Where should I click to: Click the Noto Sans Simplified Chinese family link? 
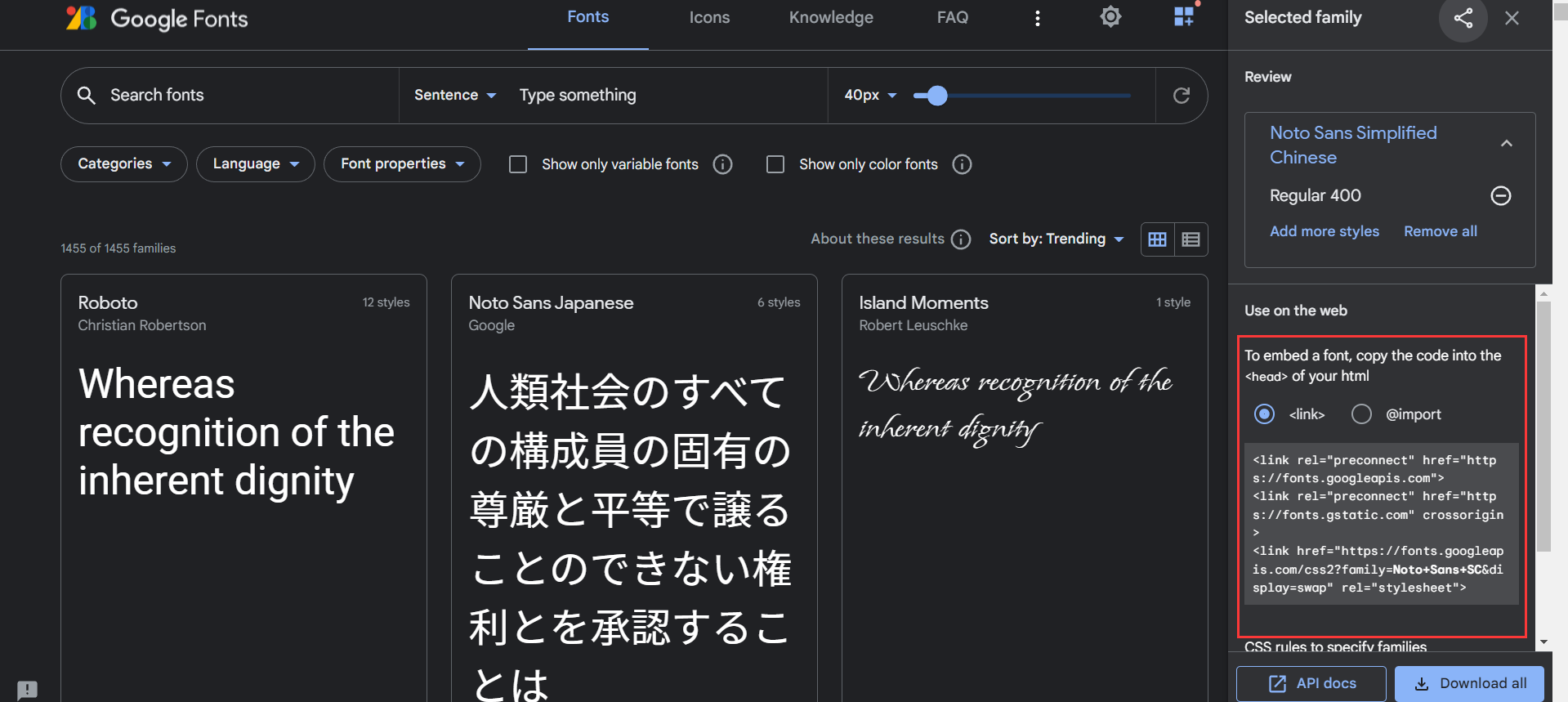tap(1353, 145)
